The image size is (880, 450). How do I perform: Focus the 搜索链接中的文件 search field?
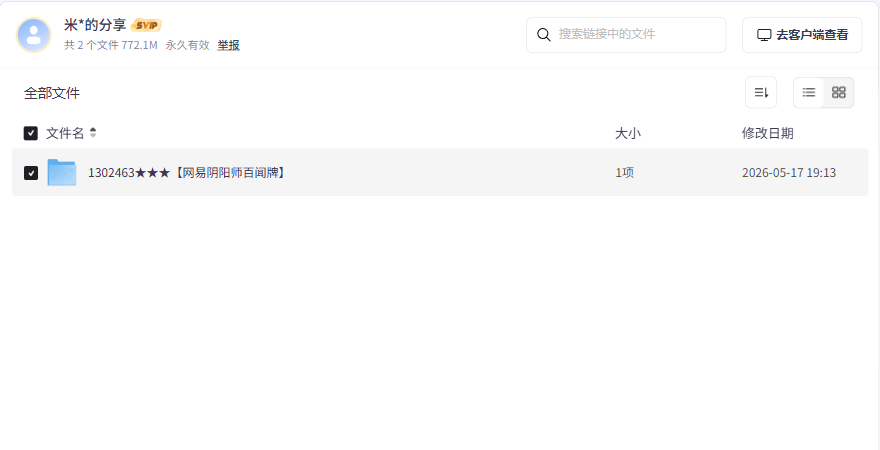click(626, 35)
